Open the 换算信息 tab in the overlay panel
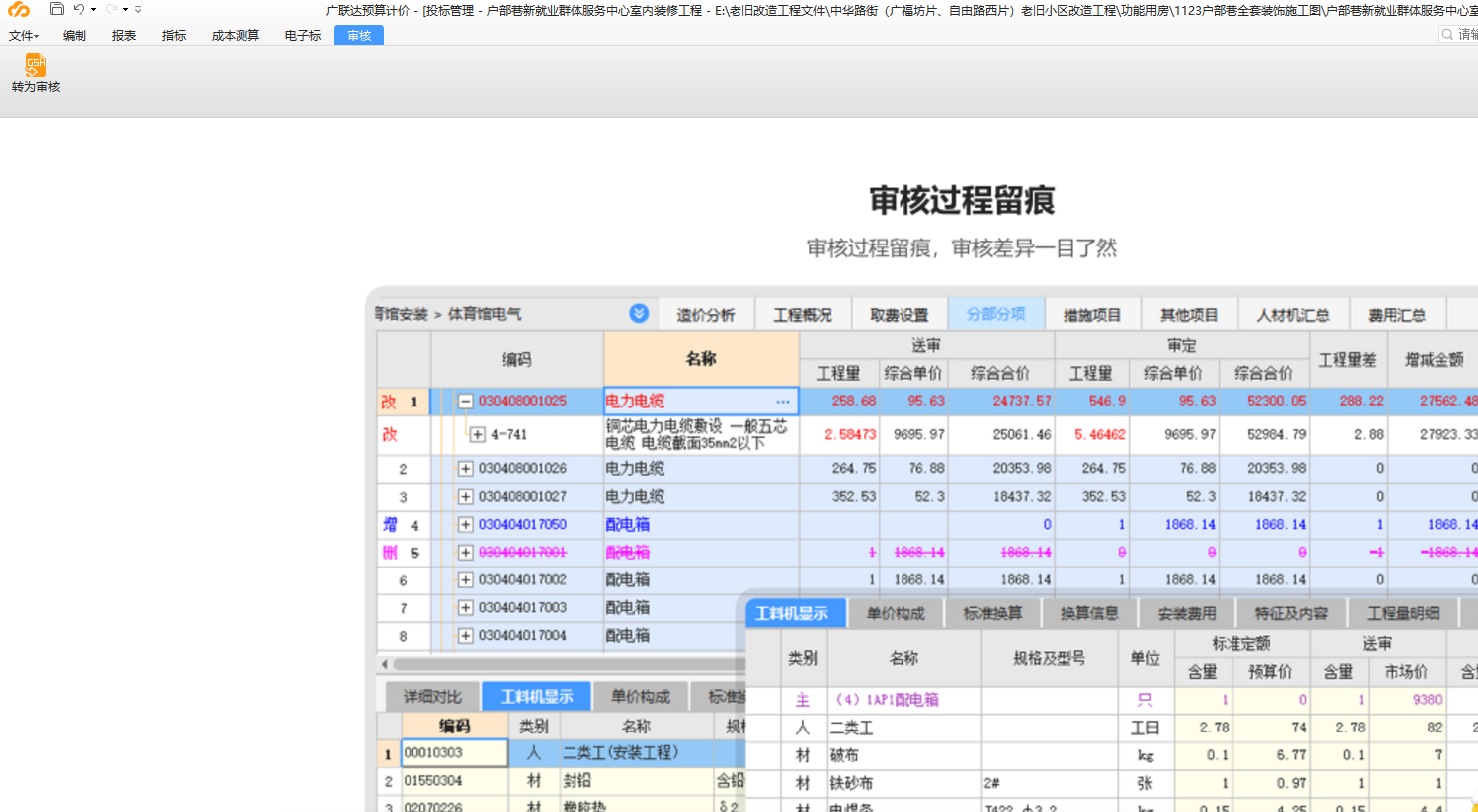Image resolution: width=1478 pixels, height=812 pixels. [x=1089, y=614]
